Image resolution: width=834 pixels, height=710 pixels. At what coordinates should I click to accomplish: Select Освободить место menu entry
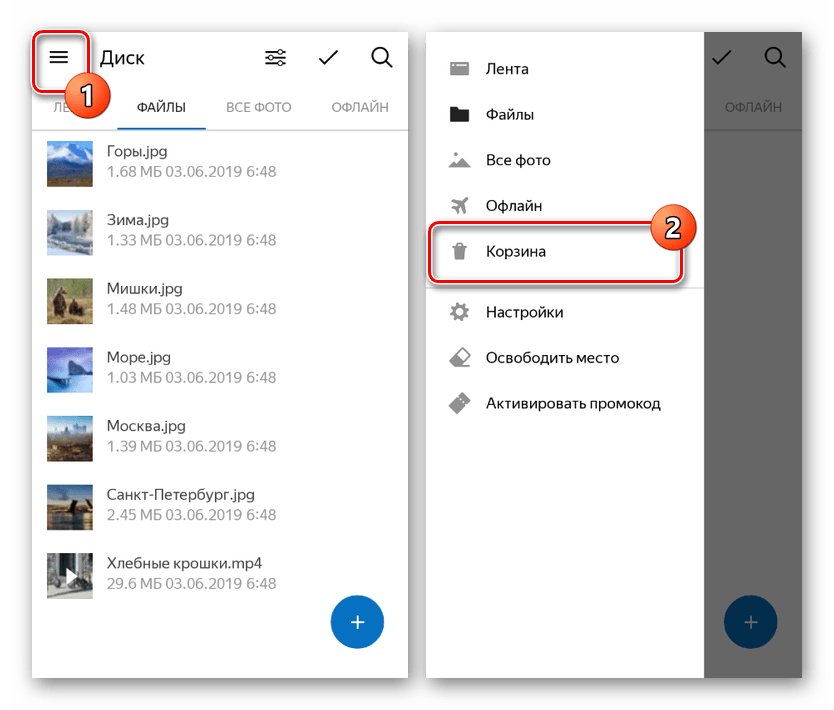(552, 358)
